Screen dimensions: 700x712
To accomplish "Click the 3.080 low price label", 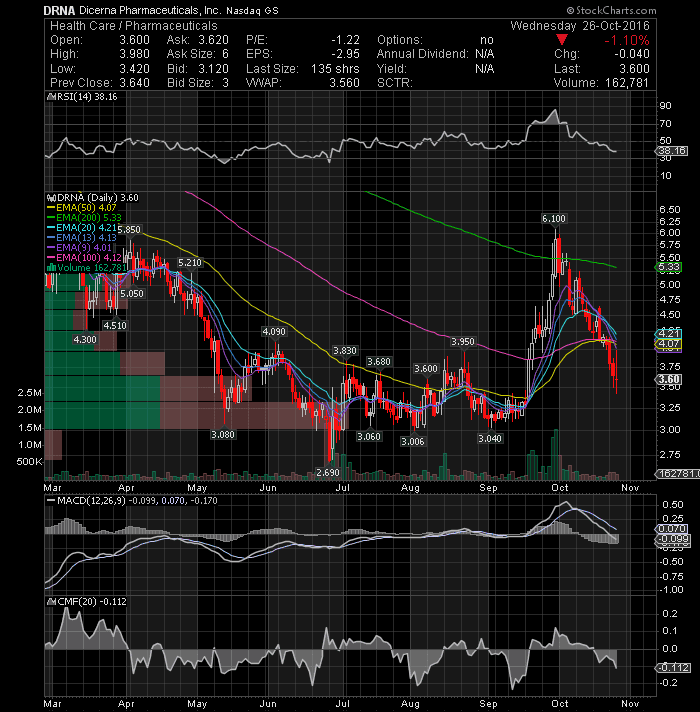I will (x=223, y=435).
